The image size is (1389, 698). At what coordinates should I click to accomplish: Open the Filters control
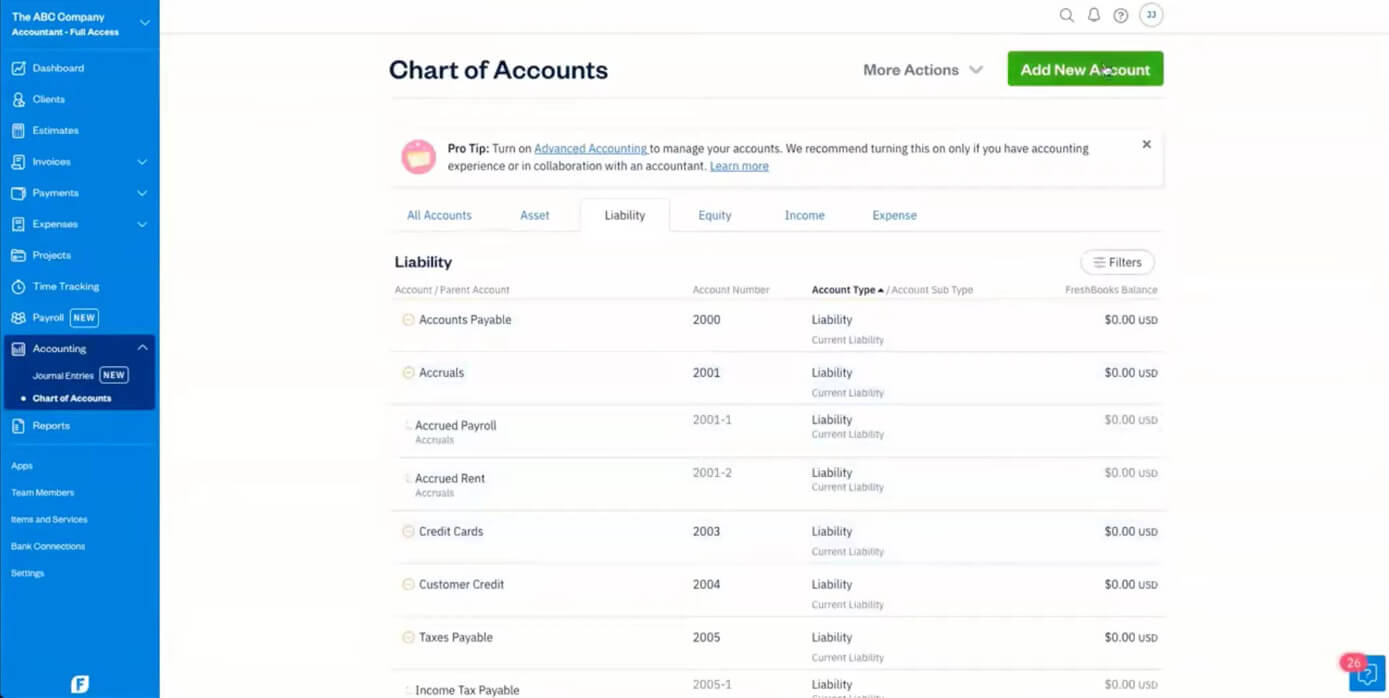pyautogui.click(x=1117, y=261)
